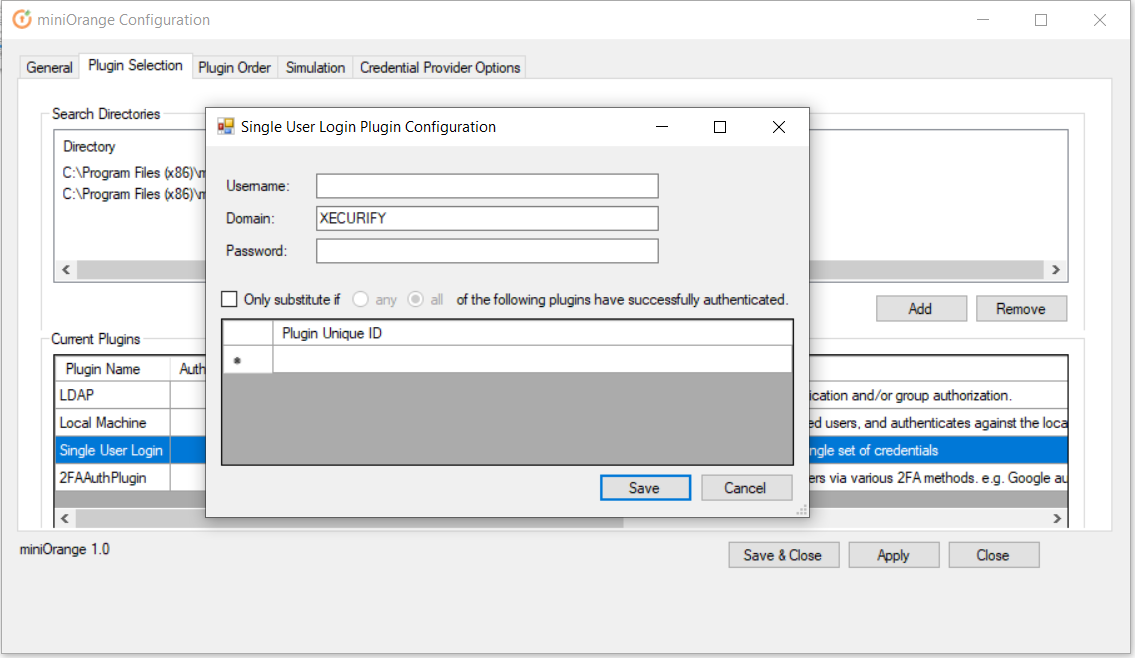Select the 2FAAuthPlugin row
Screen dimensions: 1135x658
(x=112, y=478)
